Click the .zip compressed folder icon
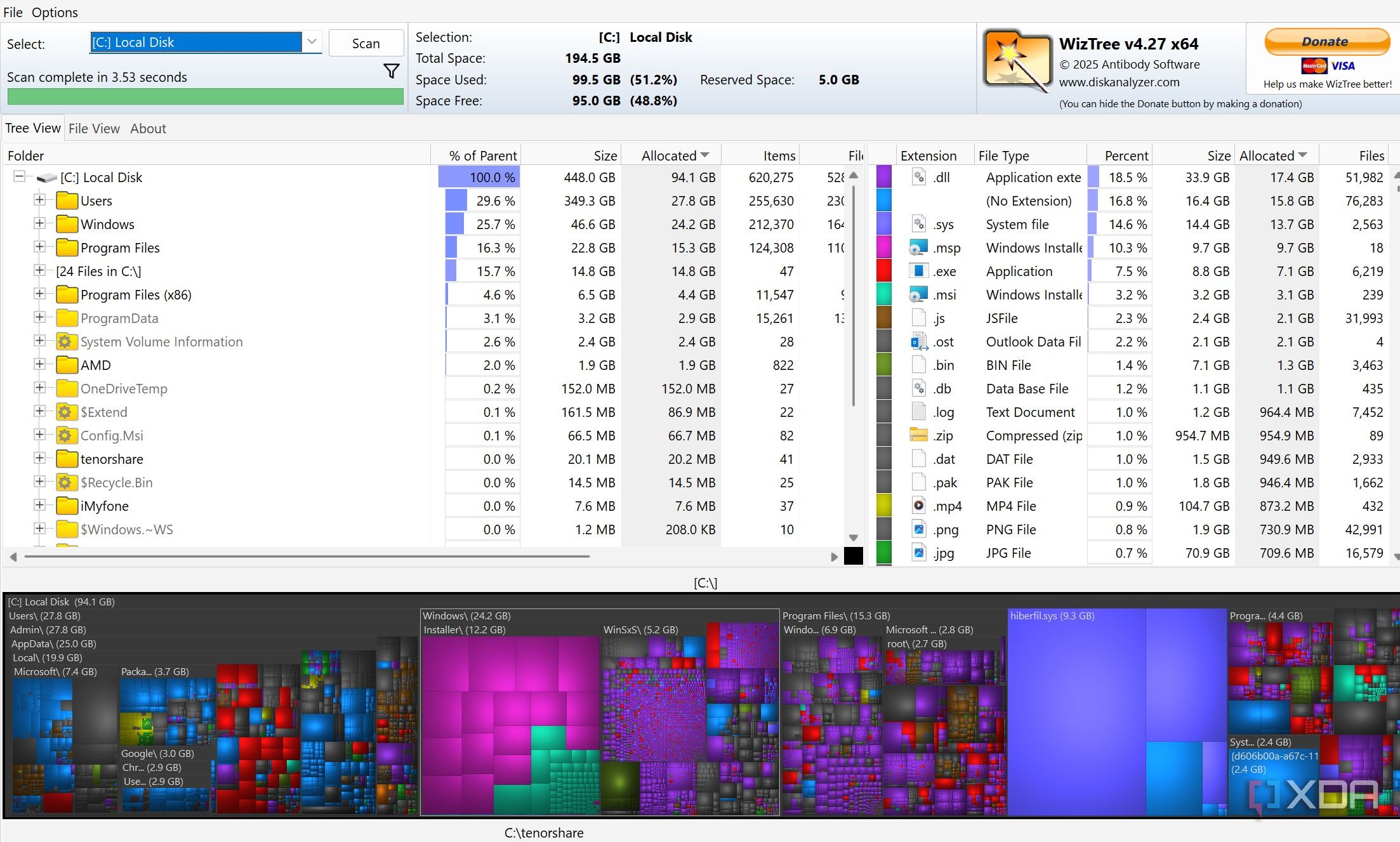Viewport: 1400px width, 842px height. click(918, 435)
